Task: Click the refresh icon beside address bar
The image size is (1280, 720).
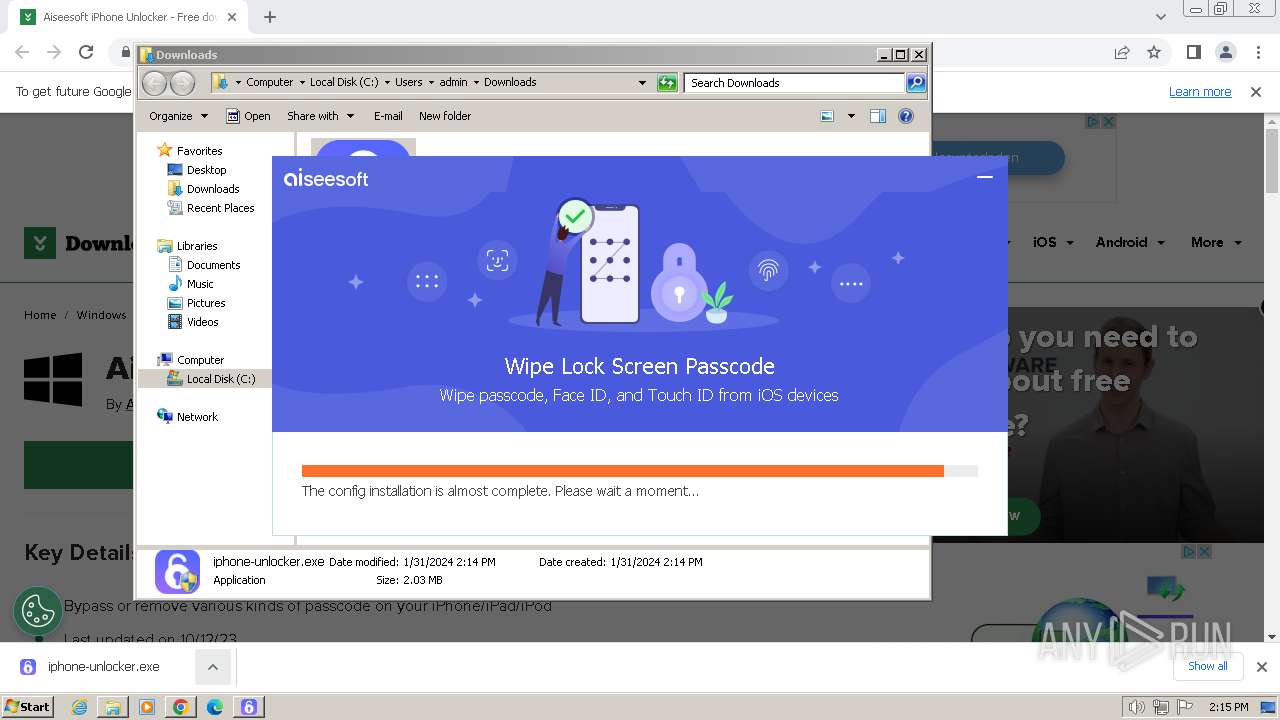Action: (x=667, y=83)
